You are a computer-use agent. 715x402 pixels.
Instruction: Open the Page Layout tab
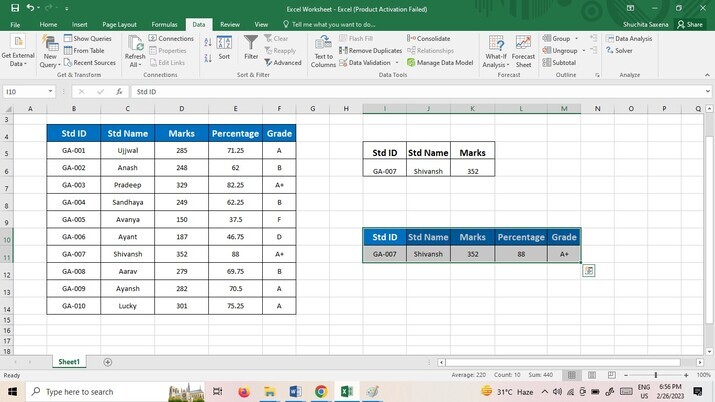point(119,25)
